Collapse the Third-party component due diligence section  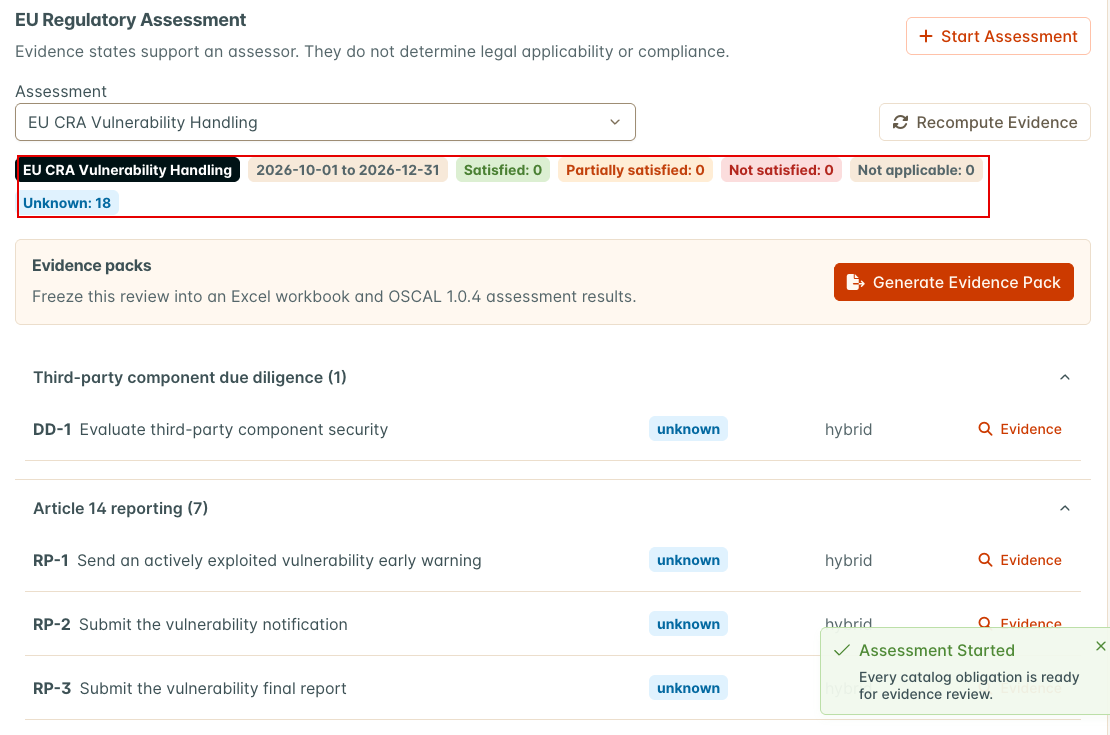click(x=1065, y=377)
